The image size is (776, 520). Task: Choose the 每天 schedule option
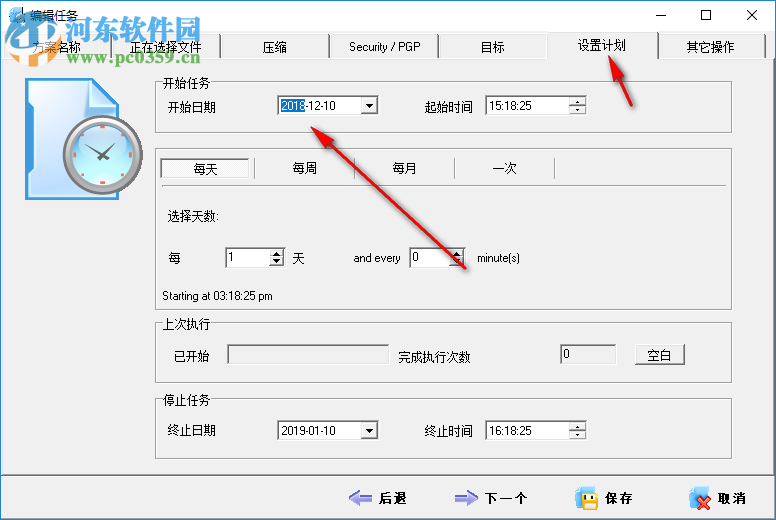coord(205,169)
